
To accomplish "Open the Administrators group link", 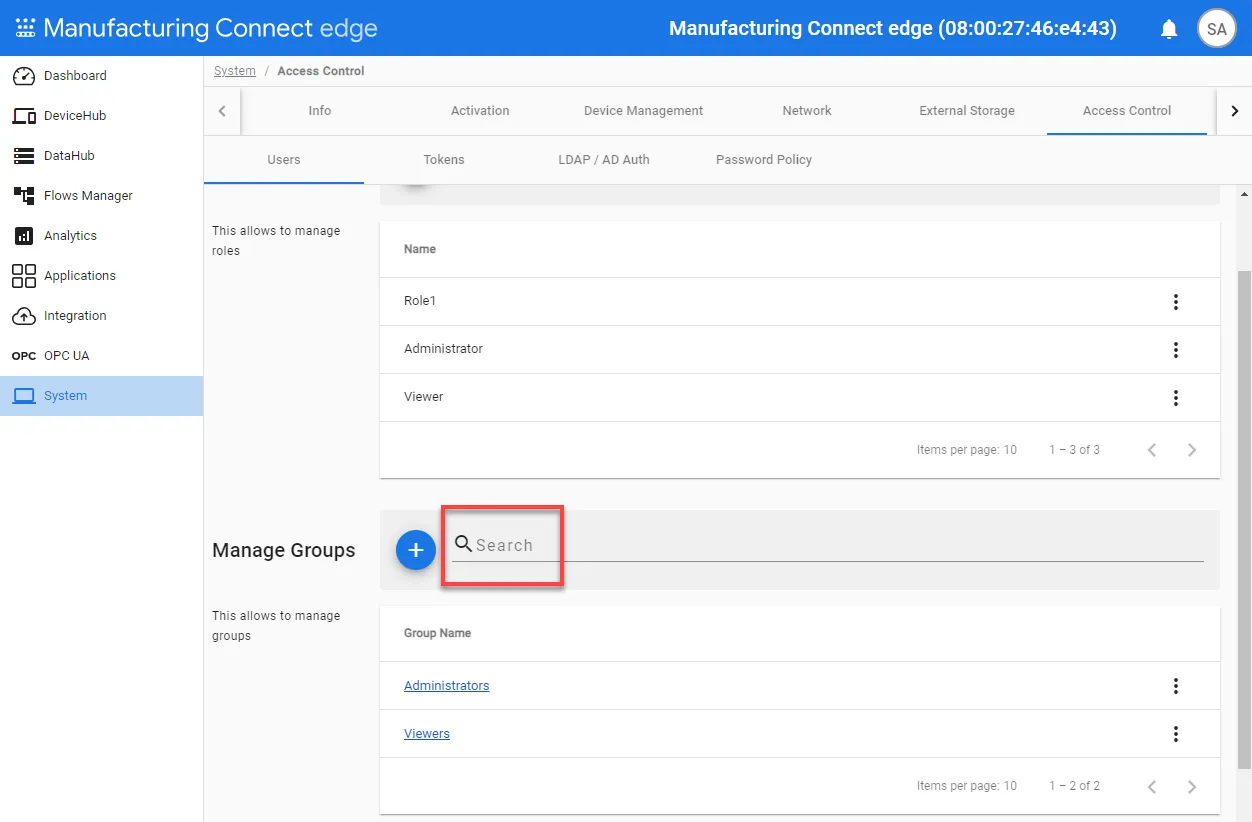I will click(x=447, y=686).
